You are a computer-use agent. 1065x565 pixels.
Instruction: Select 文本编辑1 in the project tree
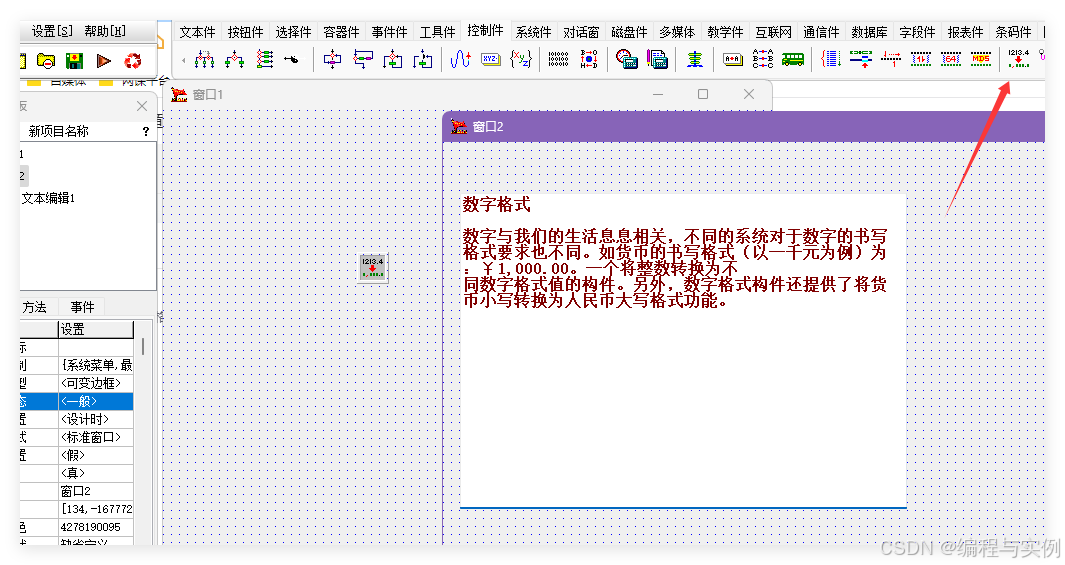(48, 198)
